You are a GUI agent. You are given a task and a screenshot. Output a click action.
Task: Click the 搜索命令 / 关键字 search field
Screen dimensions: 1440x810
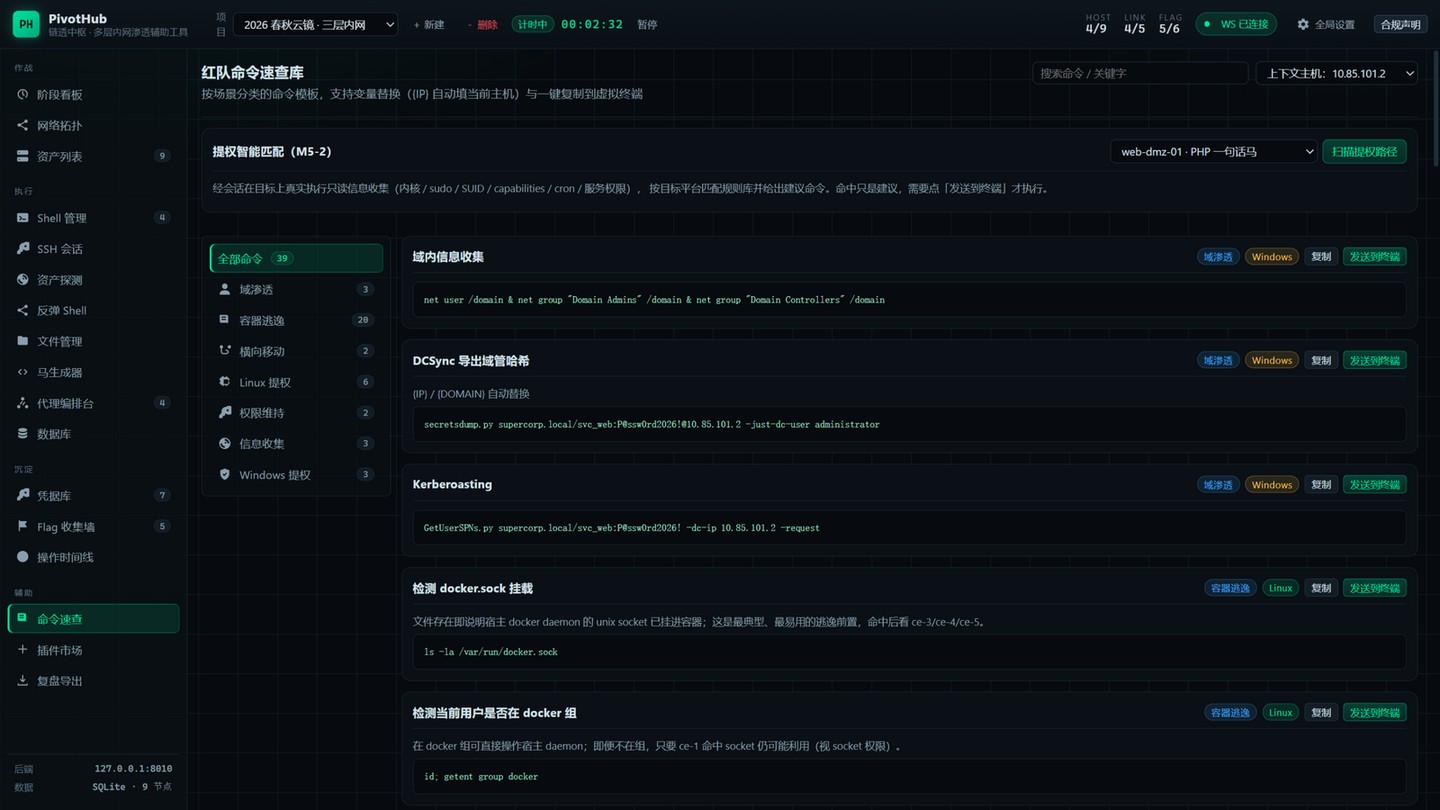coord(1140,73)
